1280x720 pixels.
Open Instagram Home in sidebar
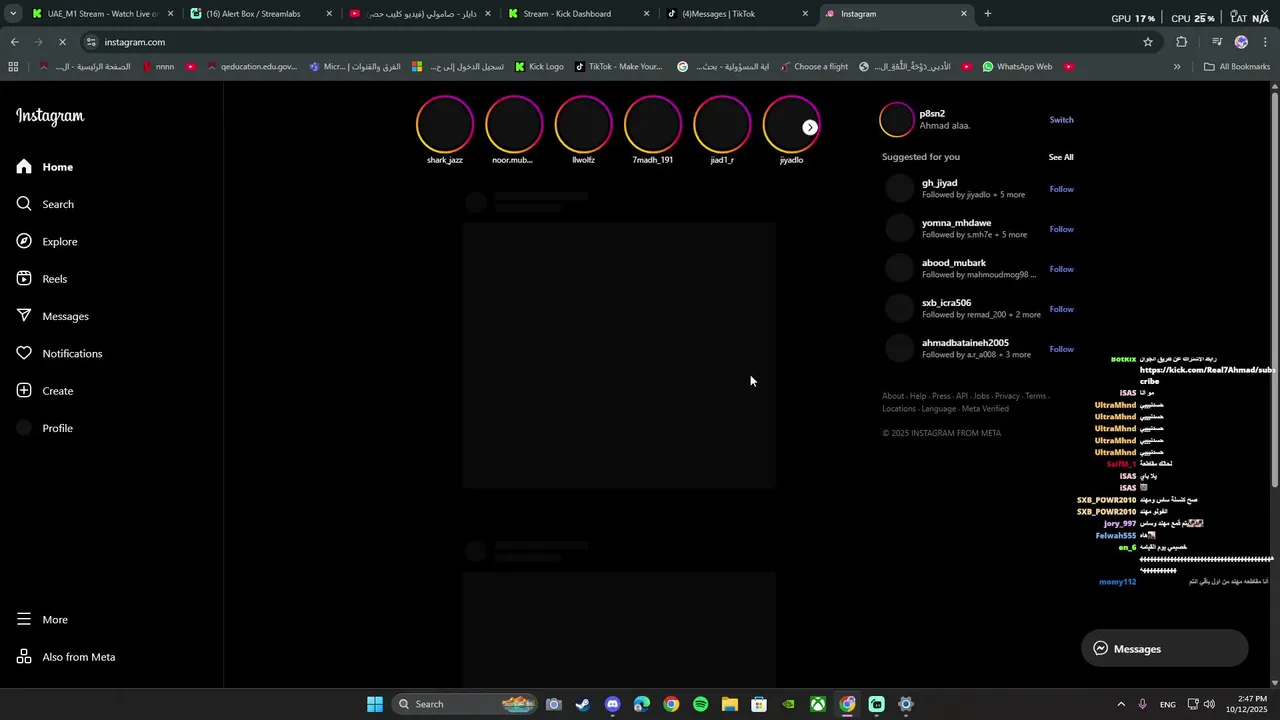click(45, 167)
